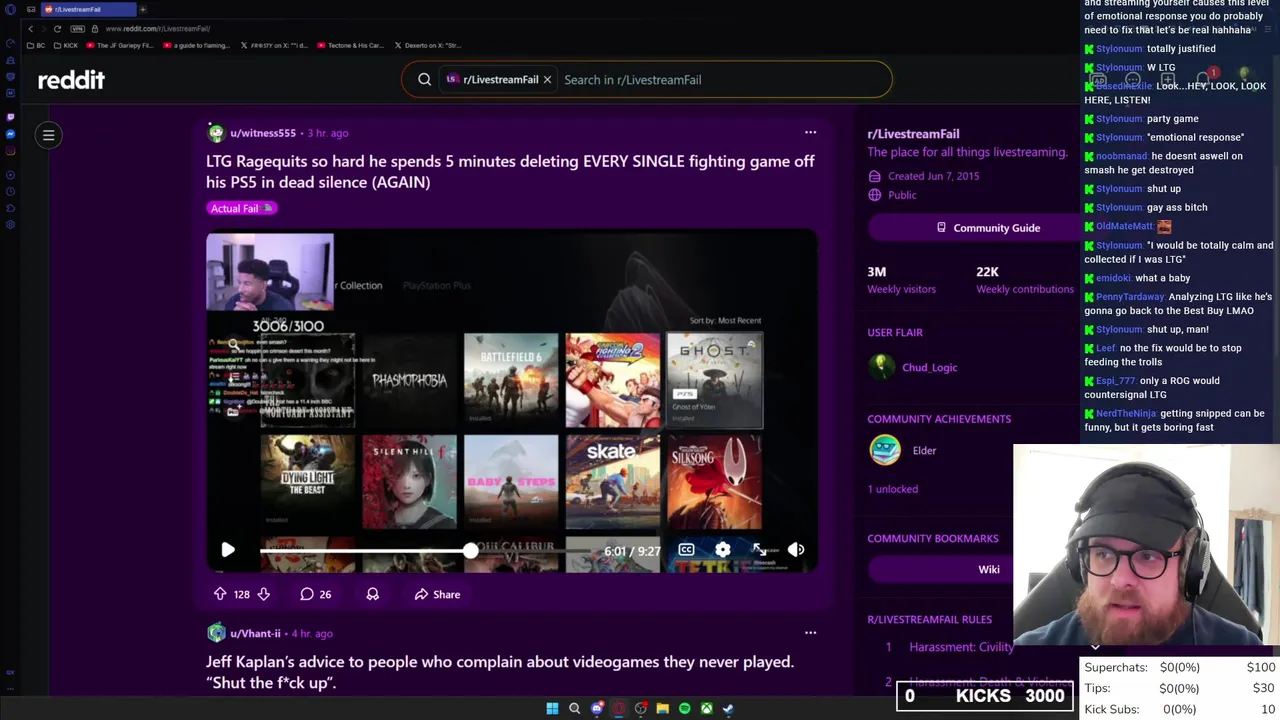This screenshot has width=1280, height=720.
Task: Open Windows taskbar search
Action: [574, 708]
